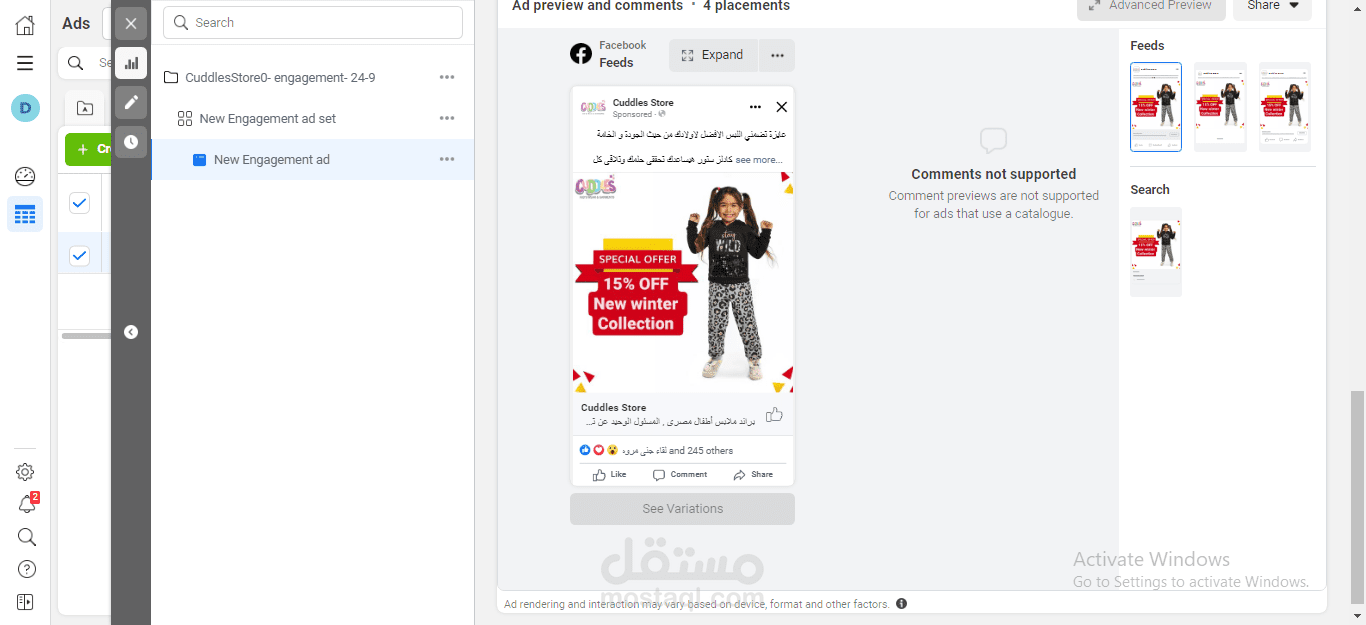Click Advanced Preview button

[x=1151, y=5]
